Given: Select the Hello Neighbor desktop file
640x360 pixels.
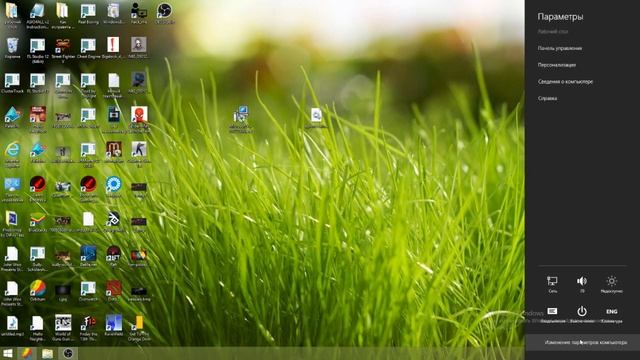Looking at the screenshot, I should point(38,327).
